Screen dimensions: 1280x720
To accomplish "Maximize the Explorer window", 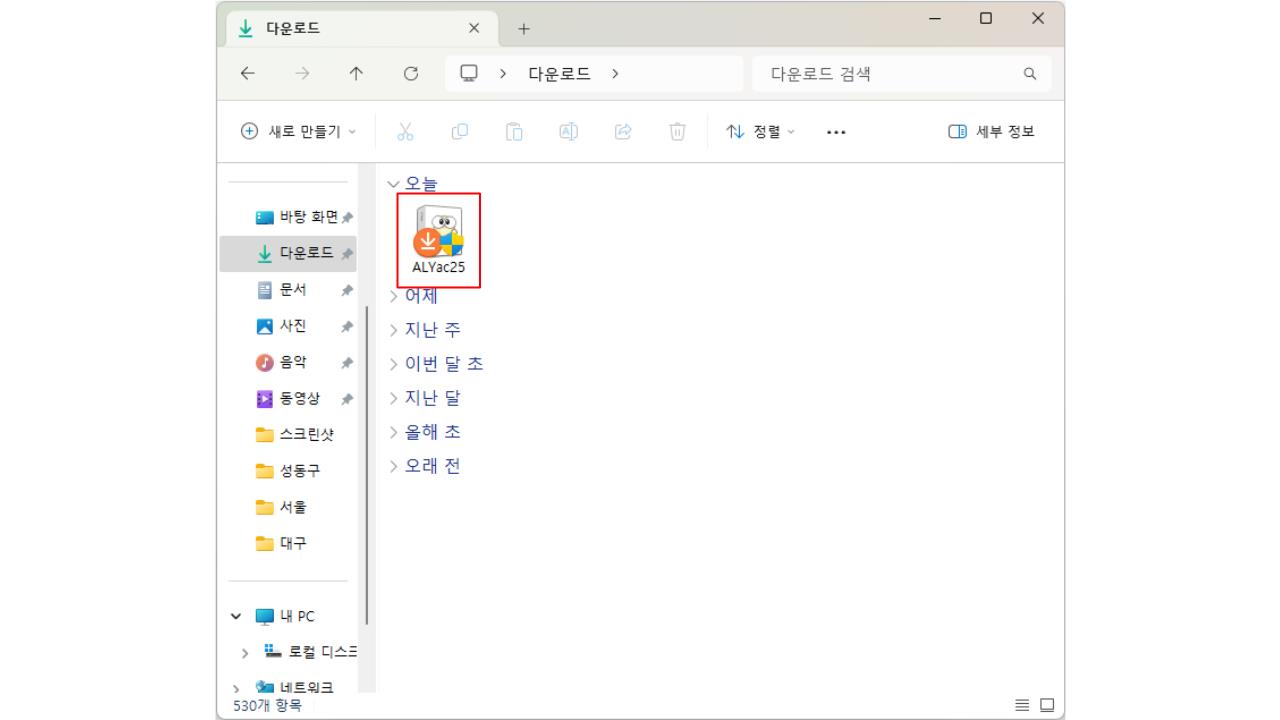I will click(x=986, y=19).
